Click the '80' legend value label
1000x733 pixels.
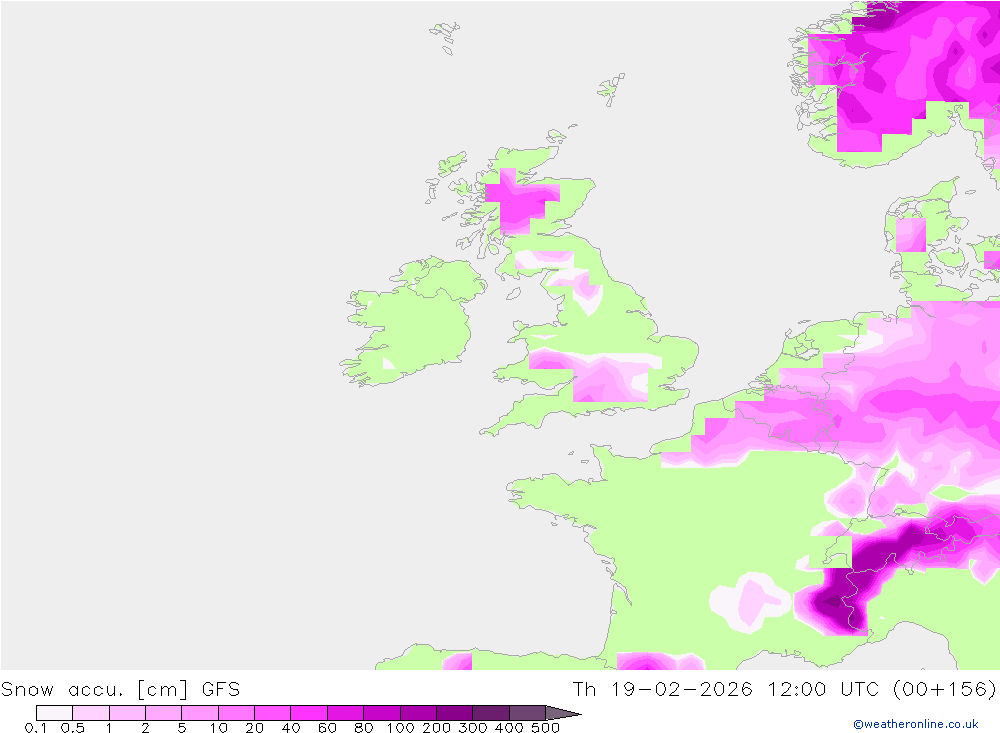click(364, 728)
